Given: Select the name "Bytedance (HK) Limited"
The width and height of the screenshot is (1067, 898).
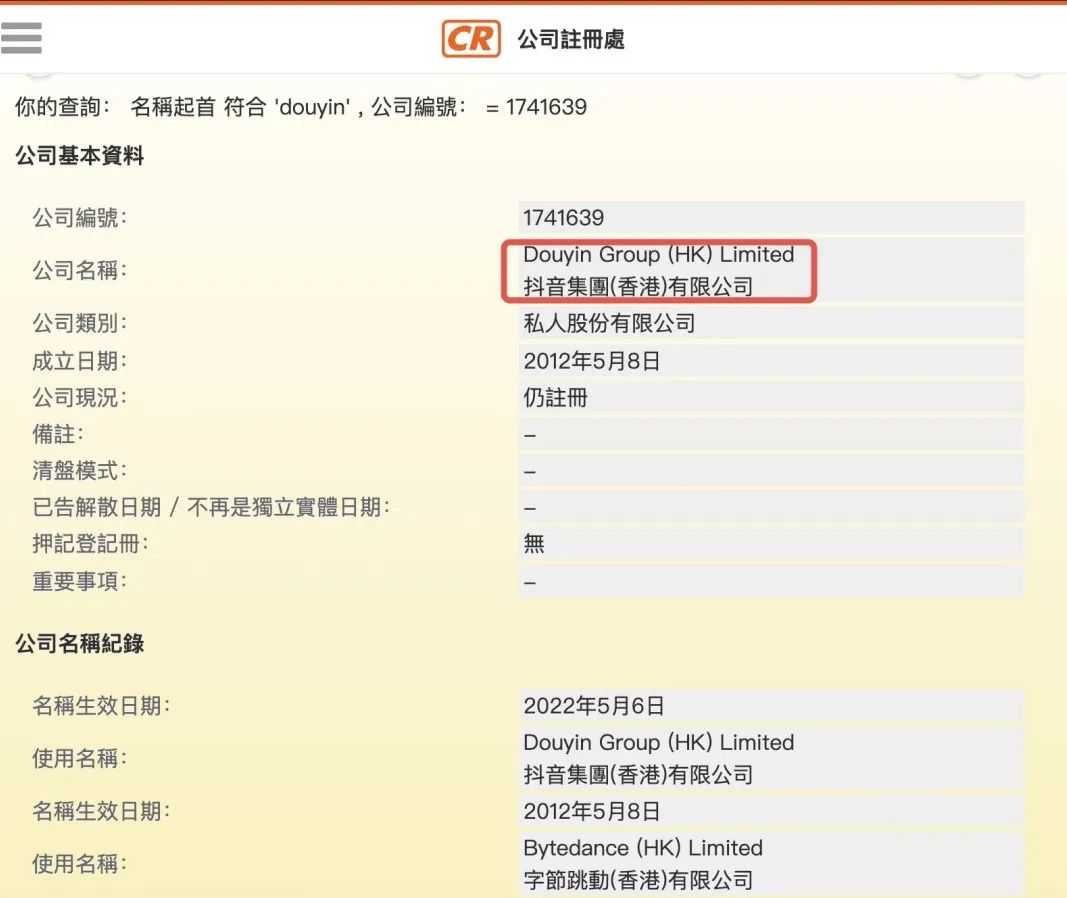Looking at the screenshot, I should point(643,848).
